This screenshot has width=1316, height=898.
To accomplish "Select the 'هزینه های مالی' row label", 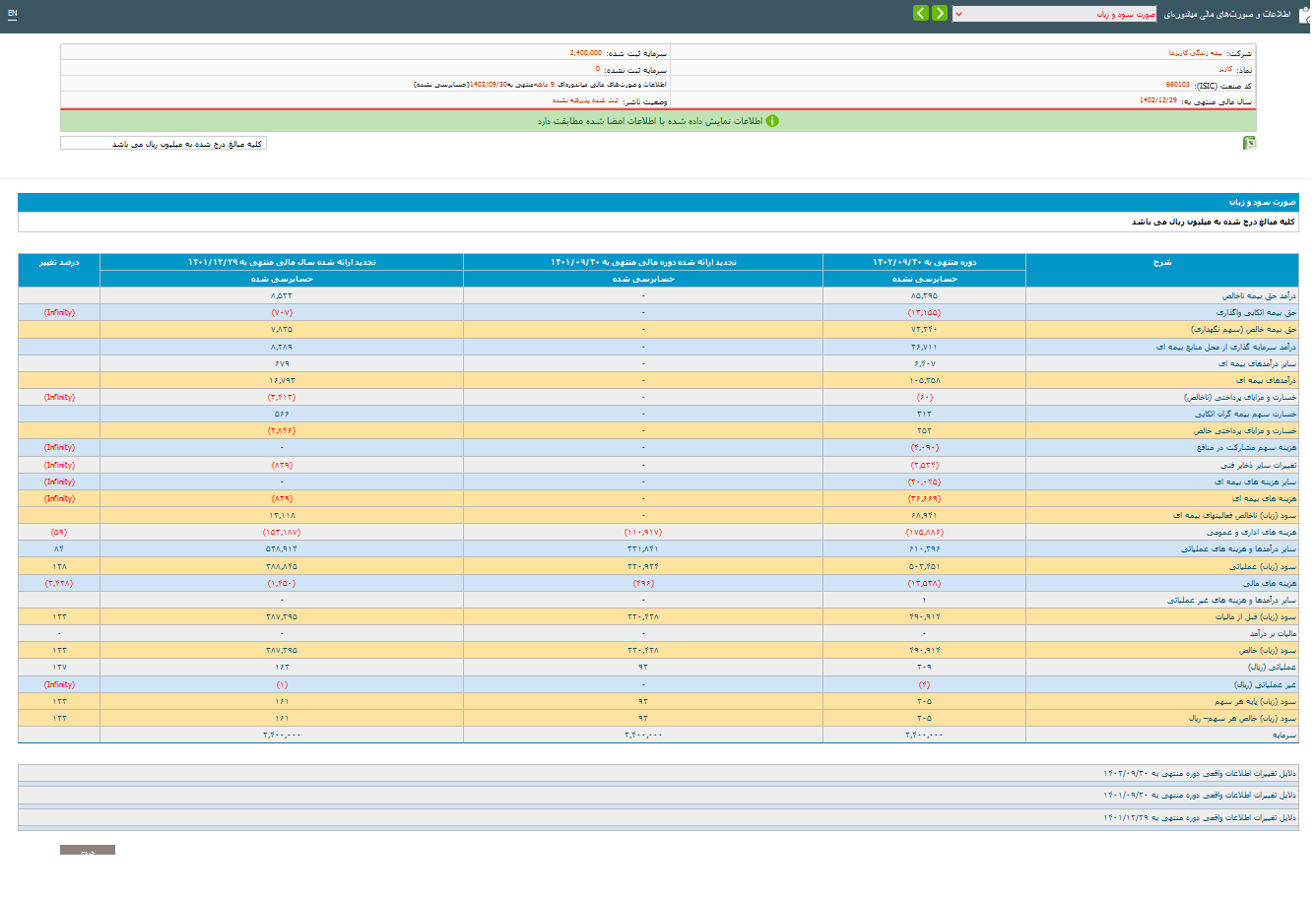I will [1271, 584].
